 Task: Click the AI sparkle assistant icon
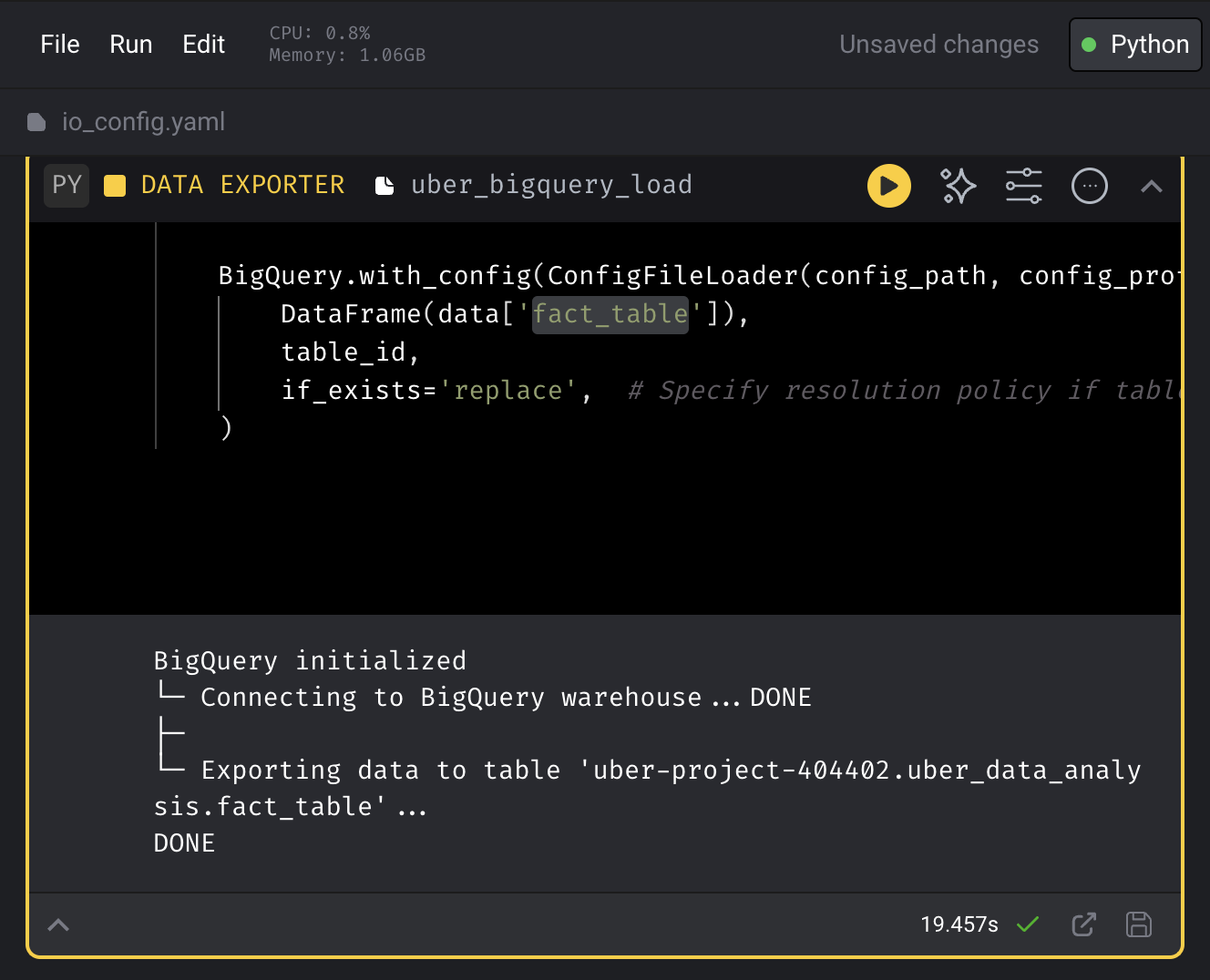[958, 186]
